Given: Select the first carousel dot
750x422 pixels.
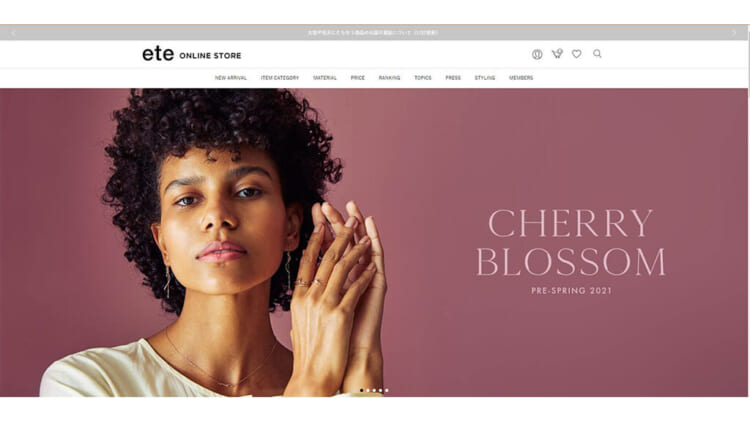Looking at the screenshot, I should [362, 390].
